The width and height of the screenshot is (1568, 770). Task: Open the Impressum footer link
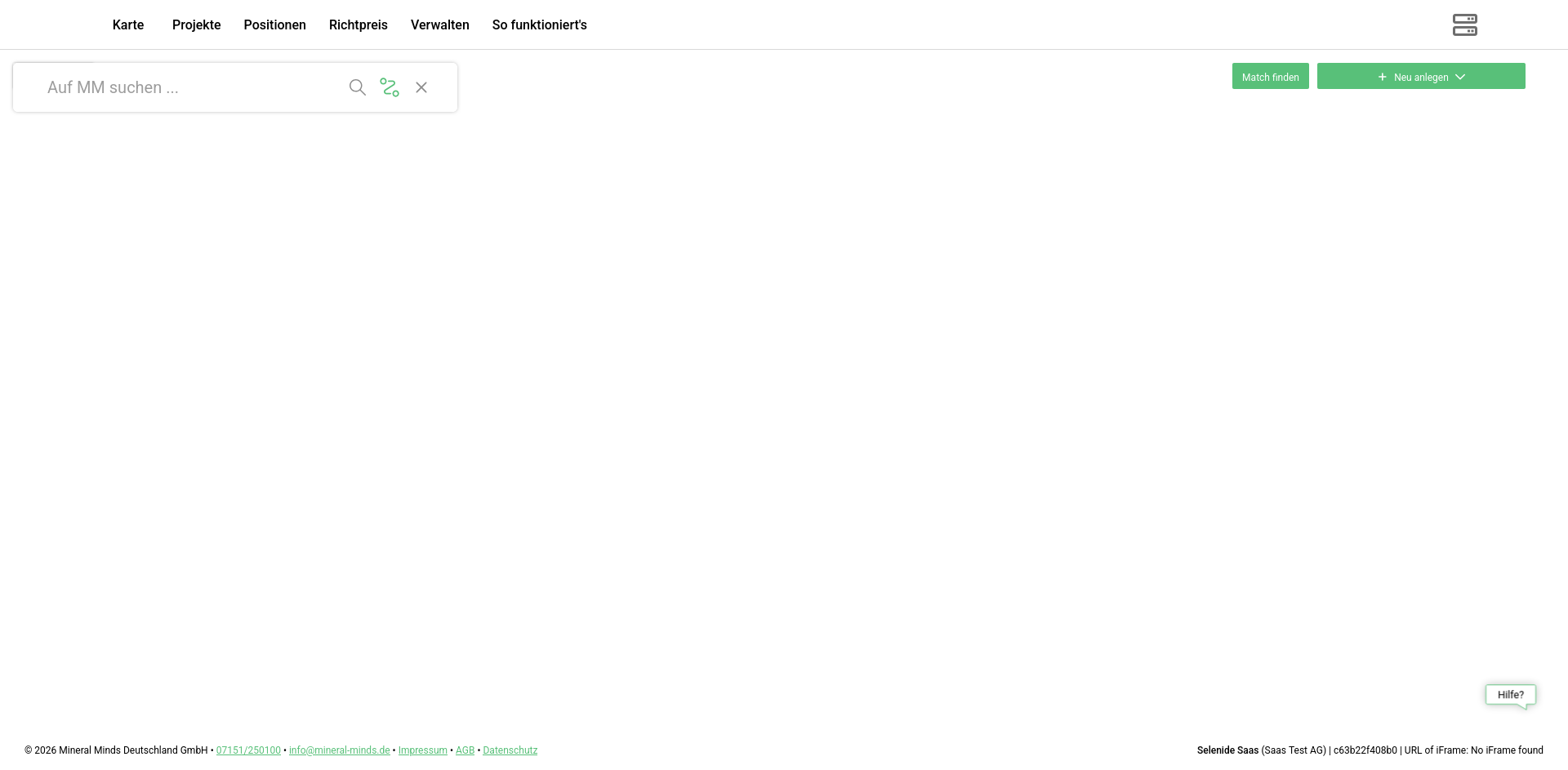(422, 750)
